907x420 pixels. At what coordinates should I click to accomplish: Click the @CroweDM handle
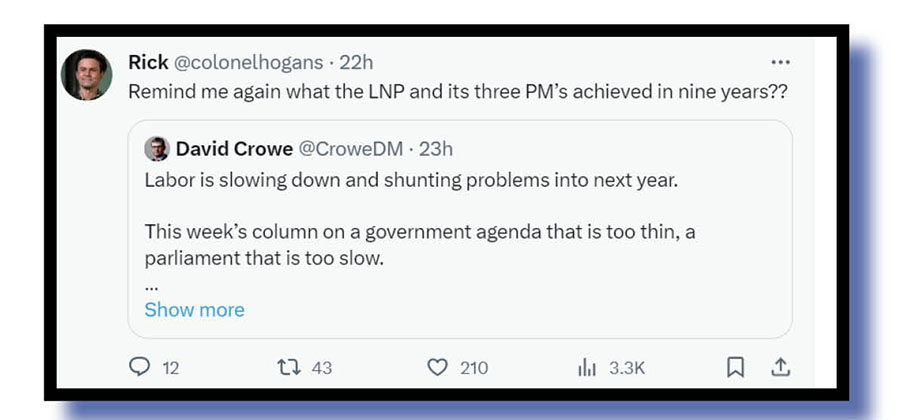point(351,149)
